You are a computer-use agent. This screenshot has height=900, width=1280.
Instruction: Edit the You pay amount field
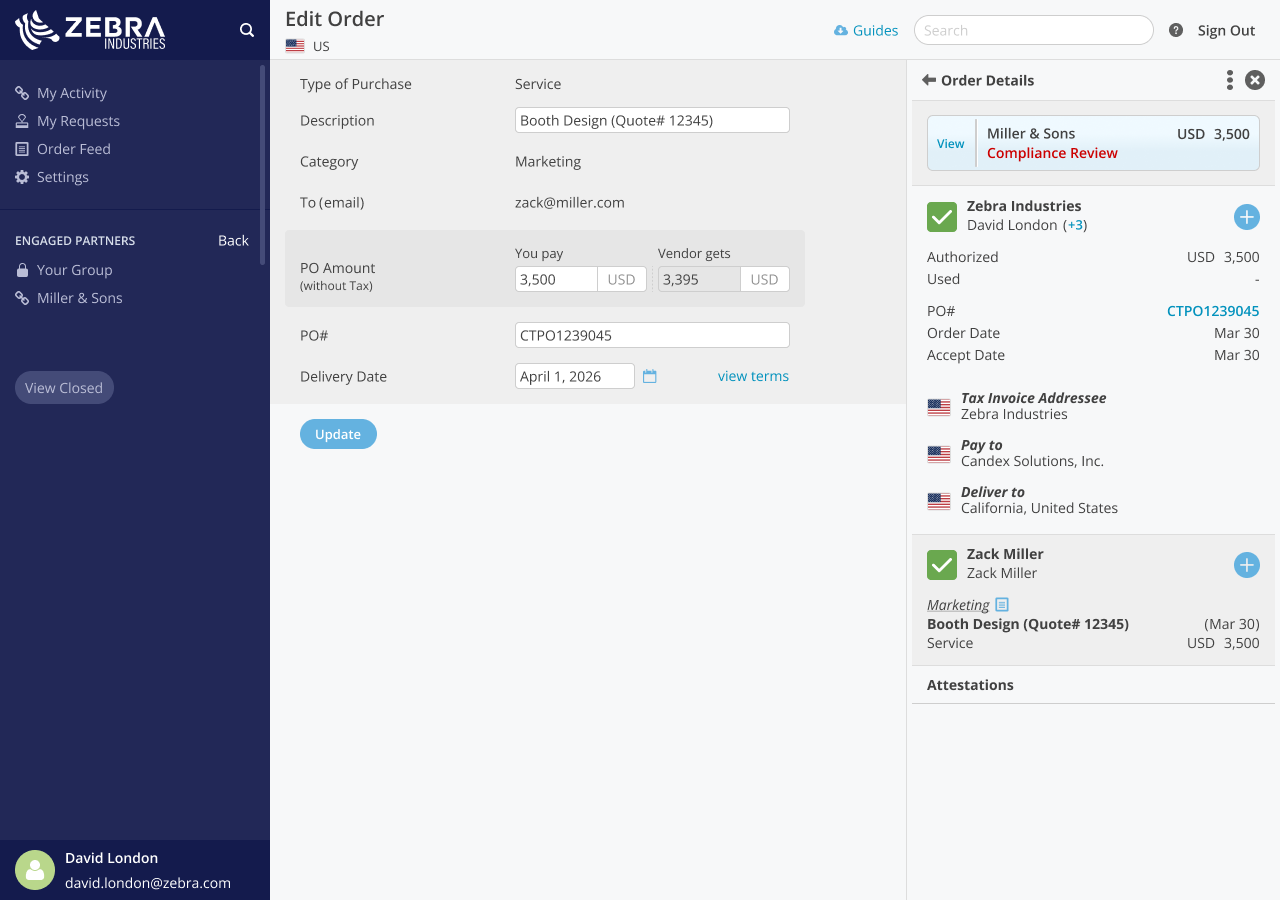(x=556, y=279)
